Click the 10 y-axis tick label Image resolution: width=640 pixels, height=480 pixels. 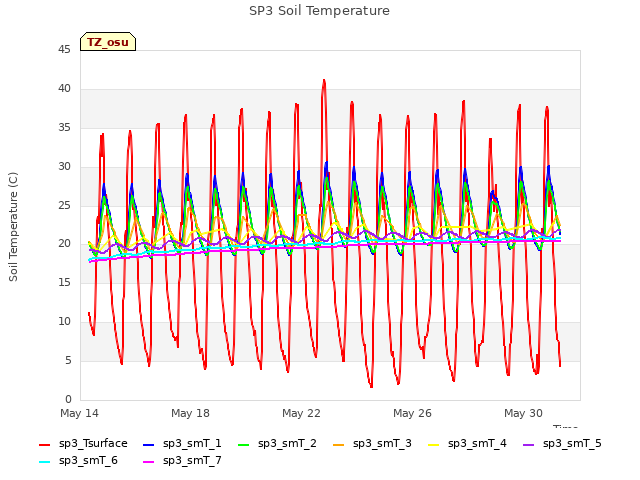[64, 322]
